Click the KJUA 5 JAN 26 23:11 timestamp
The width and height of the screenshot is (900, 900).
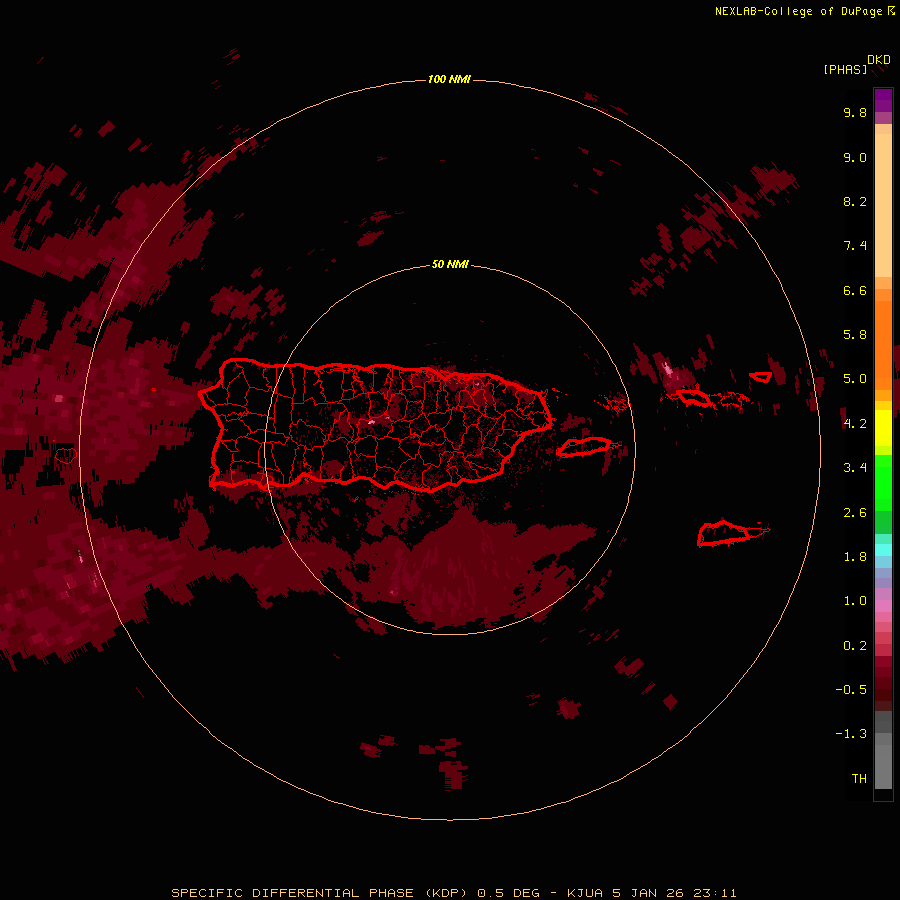click(652, 893)
